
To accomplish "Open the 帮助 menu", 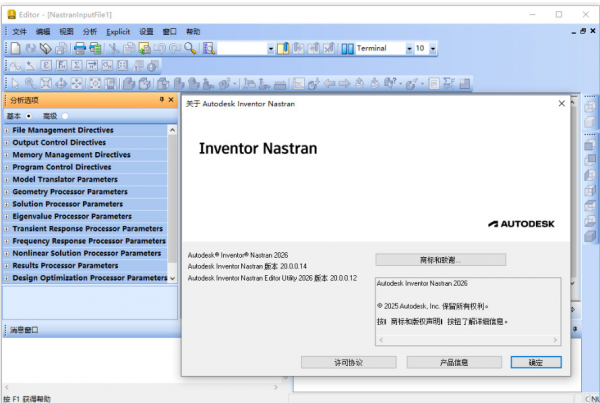I will (x=193, y=32).
